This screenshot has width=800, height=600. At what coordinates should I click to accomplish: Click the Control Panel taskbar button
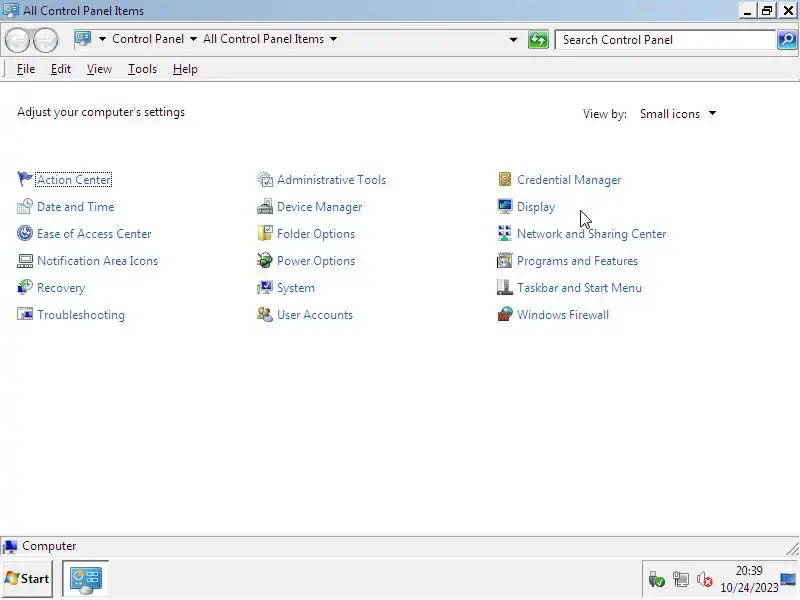click(86, 579)
